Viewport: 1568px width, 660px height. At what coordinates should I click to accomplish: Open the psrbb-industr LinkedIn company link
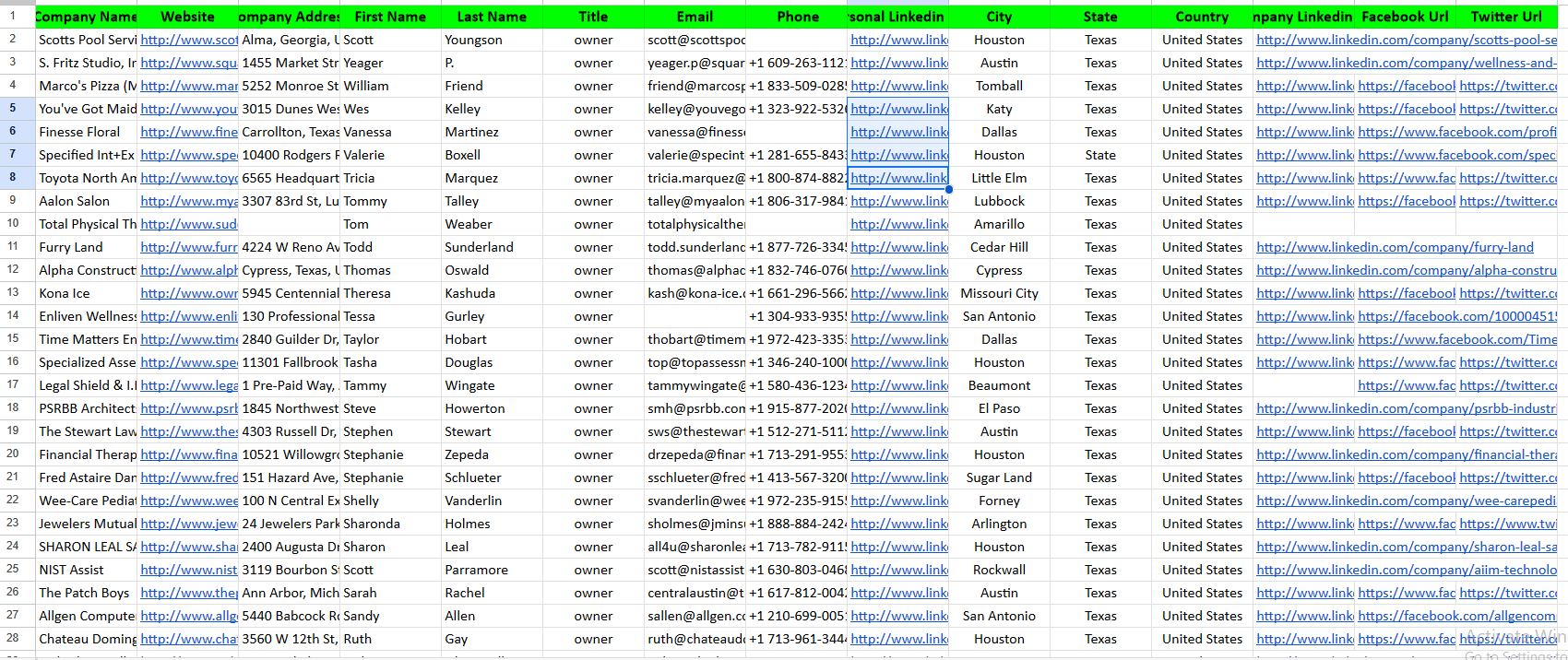[x=1406, y=408]
